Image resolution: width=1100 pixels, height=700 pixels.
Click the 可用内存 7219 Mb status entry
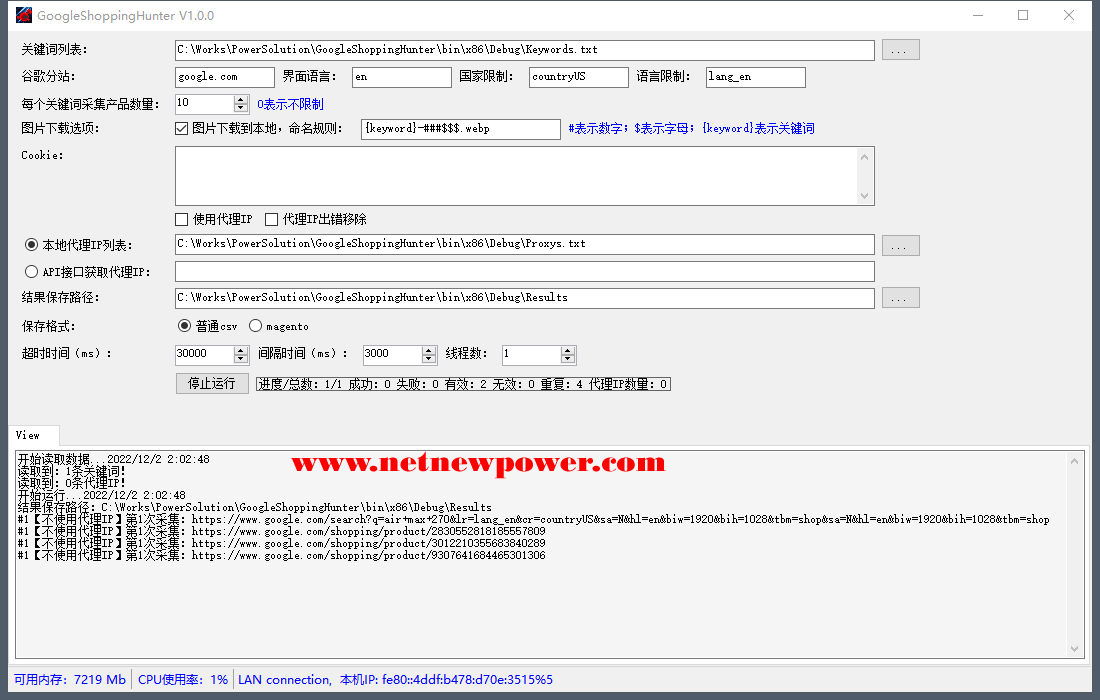(70, 680)
